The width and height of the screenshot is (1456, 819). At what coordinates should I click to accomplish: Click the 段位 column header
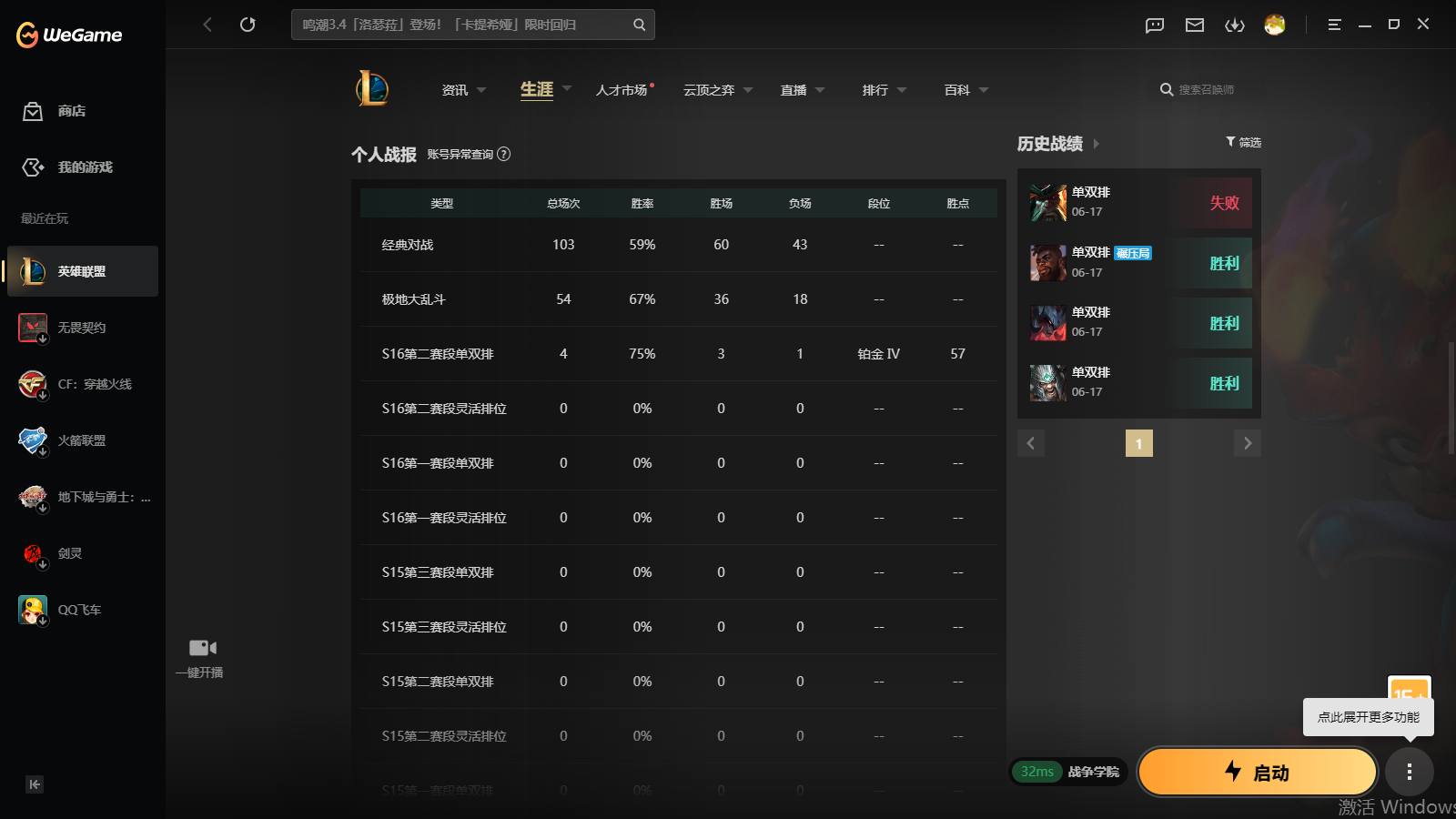tap(878, 204)
